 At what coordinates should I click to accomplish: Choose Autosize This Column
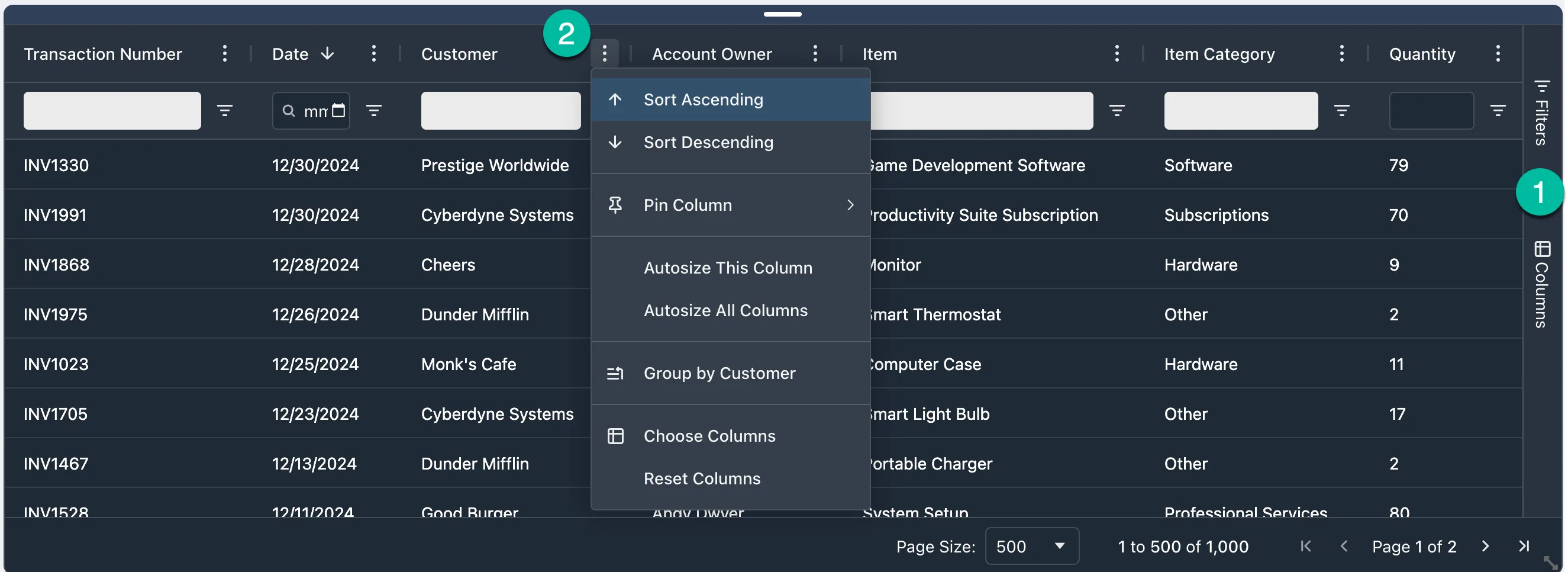tap(730, 268)
